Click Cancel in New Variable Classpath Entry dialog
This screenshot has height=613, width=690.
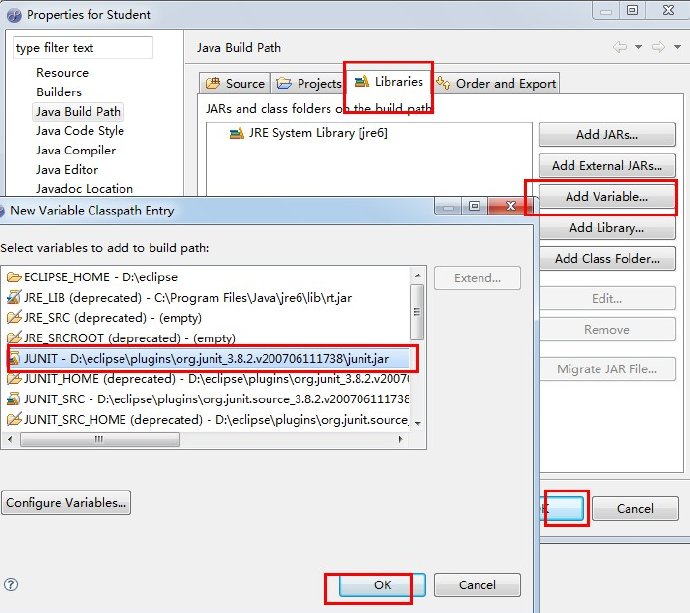tap(477, 585)
